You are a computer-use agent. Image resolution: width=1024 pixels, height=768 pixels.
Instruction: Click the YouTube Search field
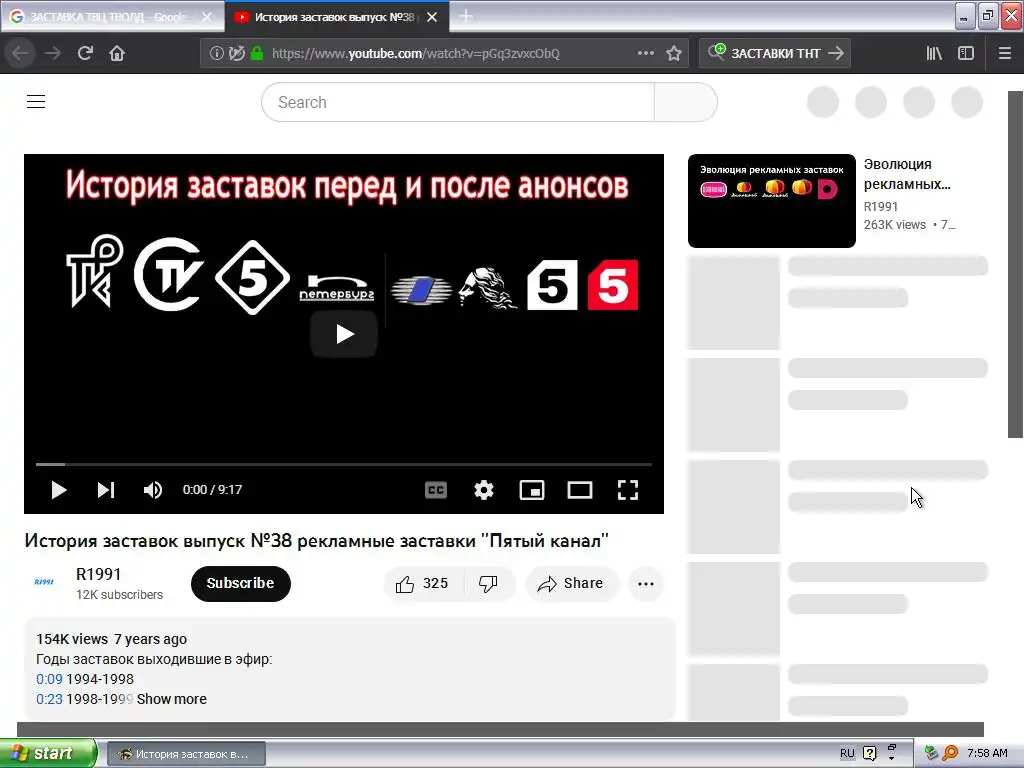click(x=458, y=103)
